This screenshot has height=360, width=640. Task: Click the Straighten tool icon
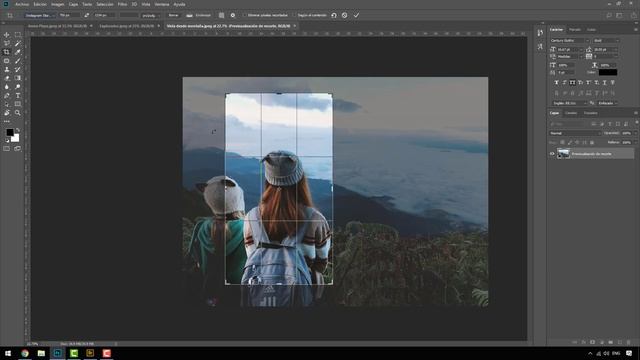[x=189, y=15]
